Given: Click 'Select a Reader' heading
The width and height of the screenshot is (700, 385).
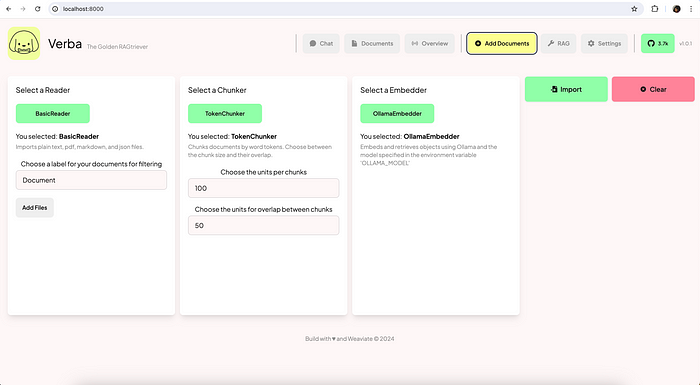Looking at the screenshot, I should pos(43,90).
